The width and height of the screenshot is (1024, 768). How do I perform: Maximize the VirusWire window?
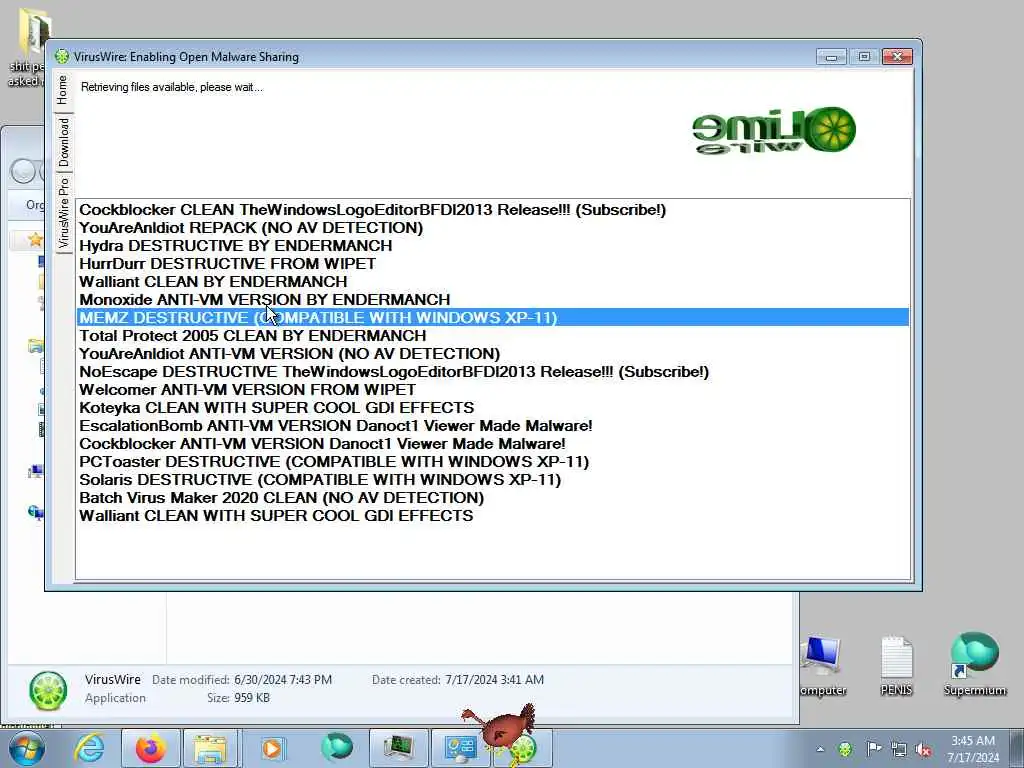864,57
